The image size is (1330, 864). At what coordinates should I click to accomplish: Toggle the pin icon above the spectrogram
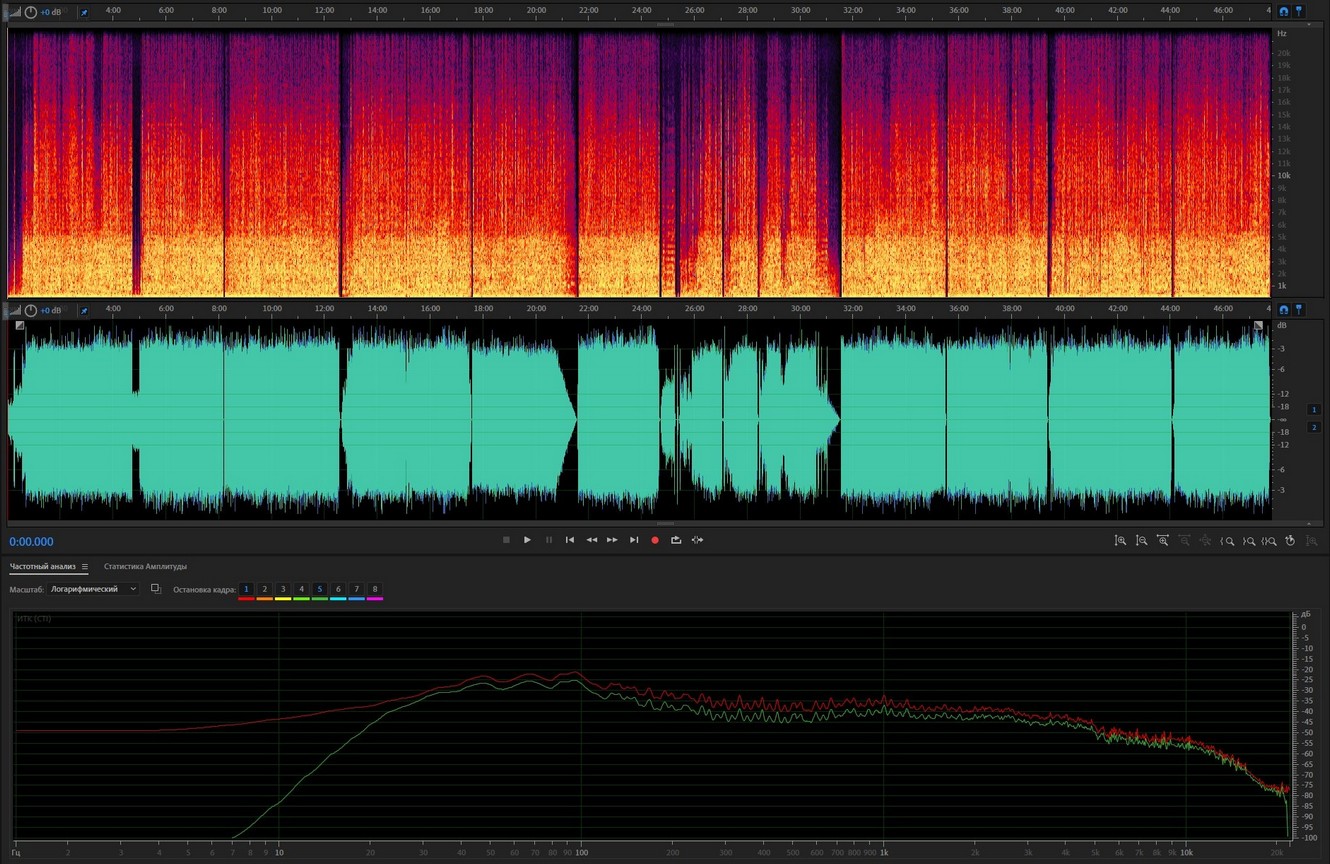click(x=84, y=12)
